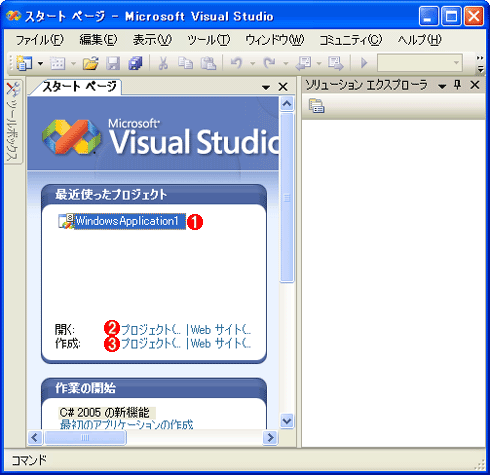
Task: Open the ツールボックス side tab
Action: tap(13, 122)
